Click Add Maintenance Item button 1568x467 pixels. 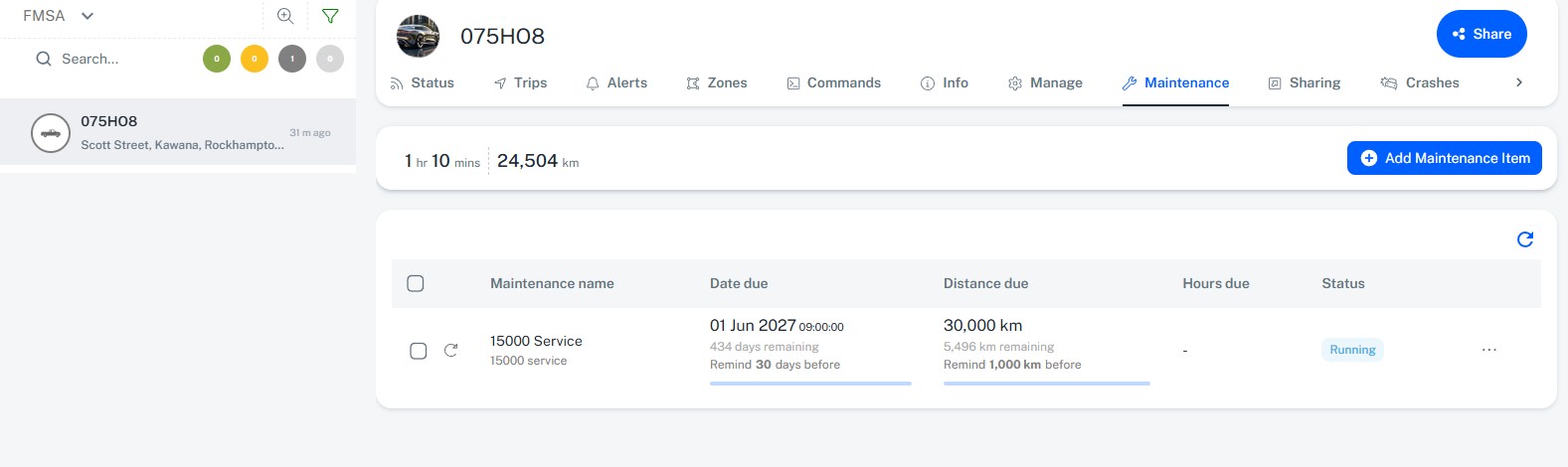(1445, 158)
